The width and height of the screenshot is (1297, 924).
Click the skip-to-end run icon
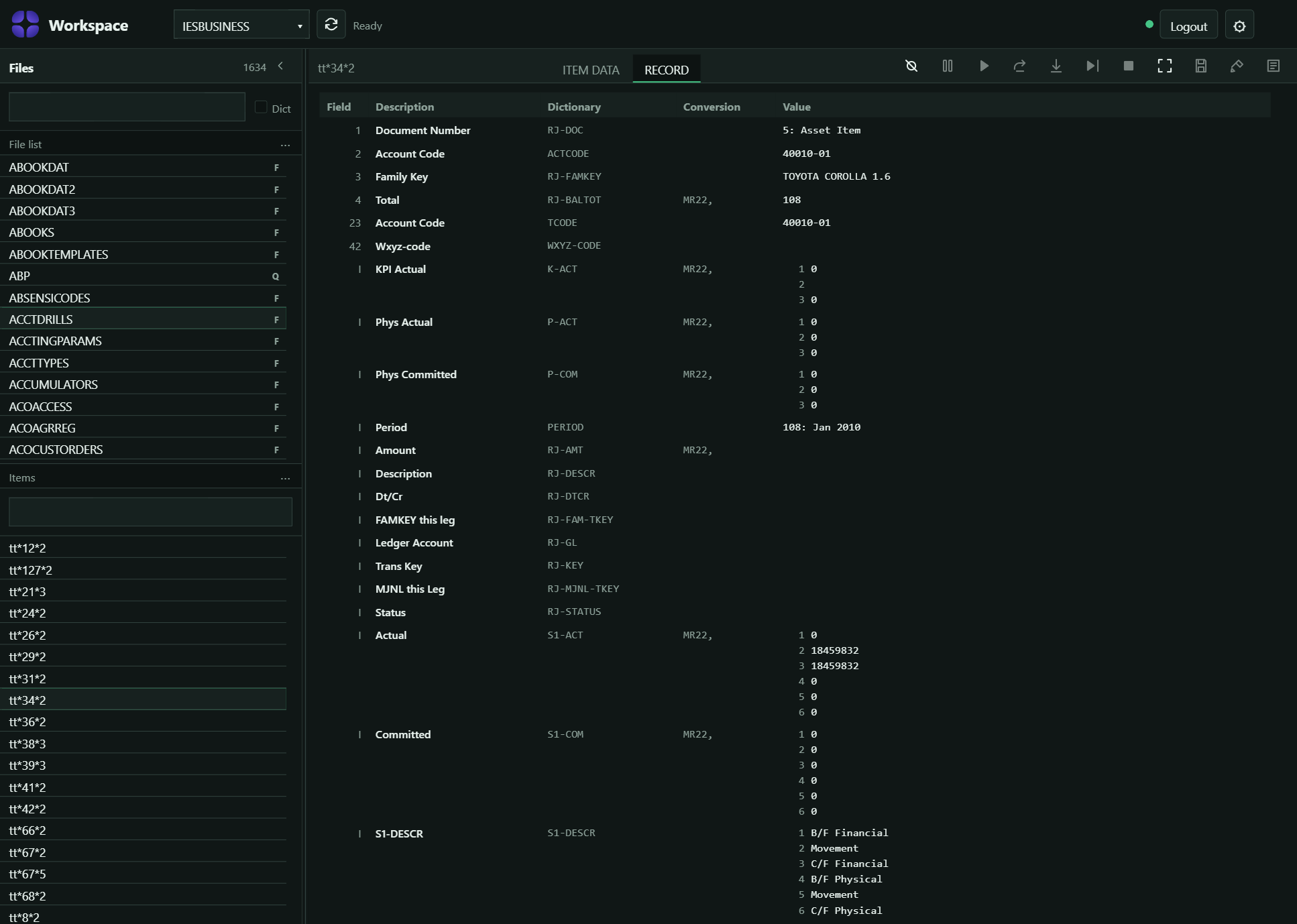pos(1092,66)
